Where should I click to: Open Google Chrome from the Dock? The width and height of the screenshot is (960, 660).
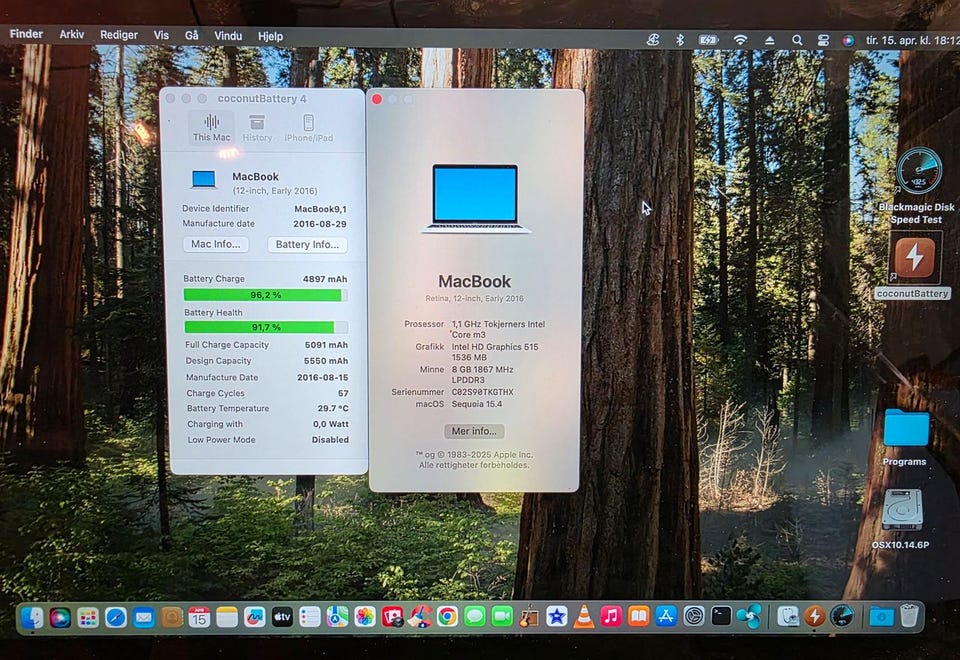pyautogui.click(x=447, y=617)
